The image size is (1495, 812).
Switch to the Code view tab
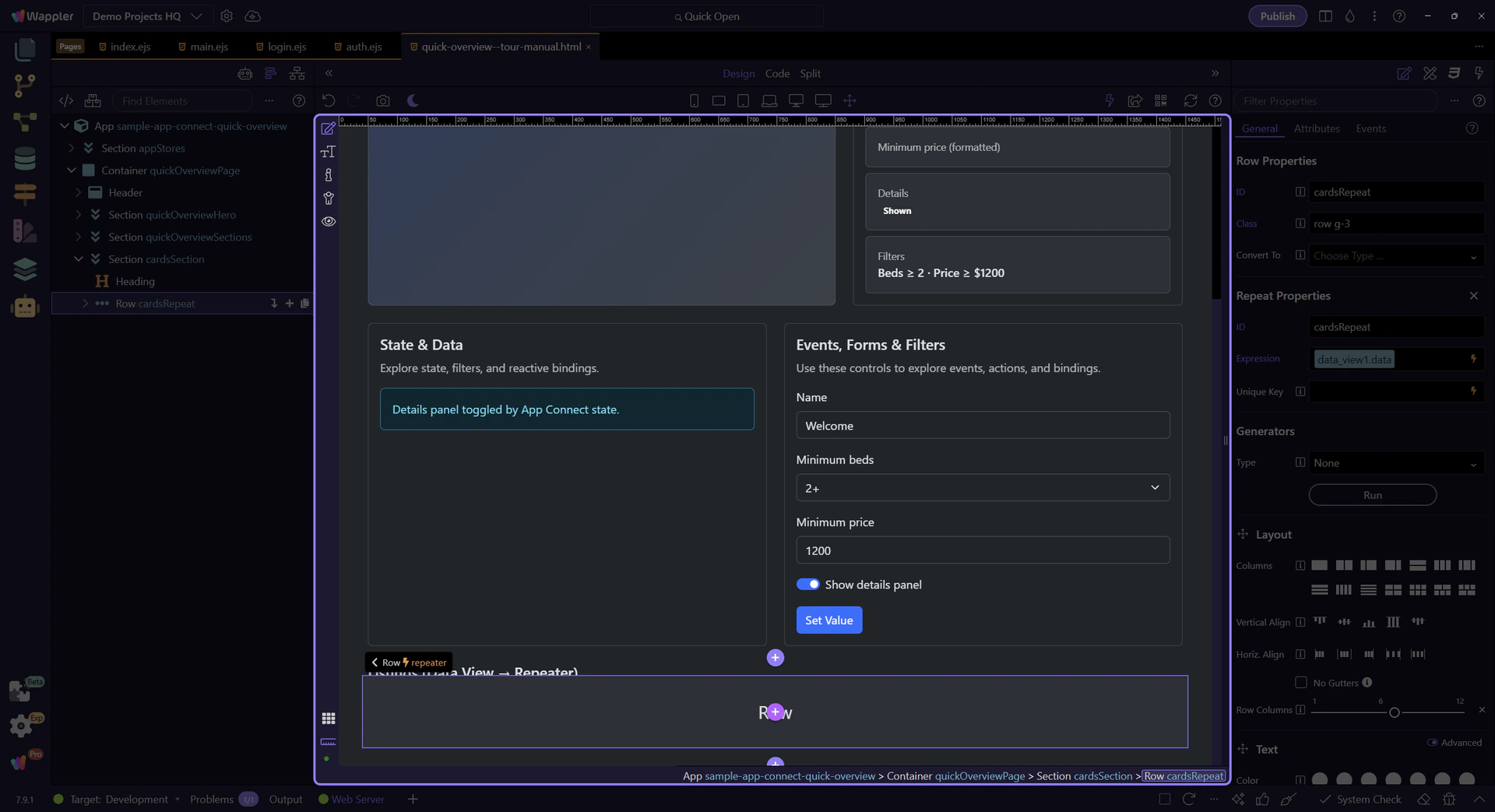(777, 73)
